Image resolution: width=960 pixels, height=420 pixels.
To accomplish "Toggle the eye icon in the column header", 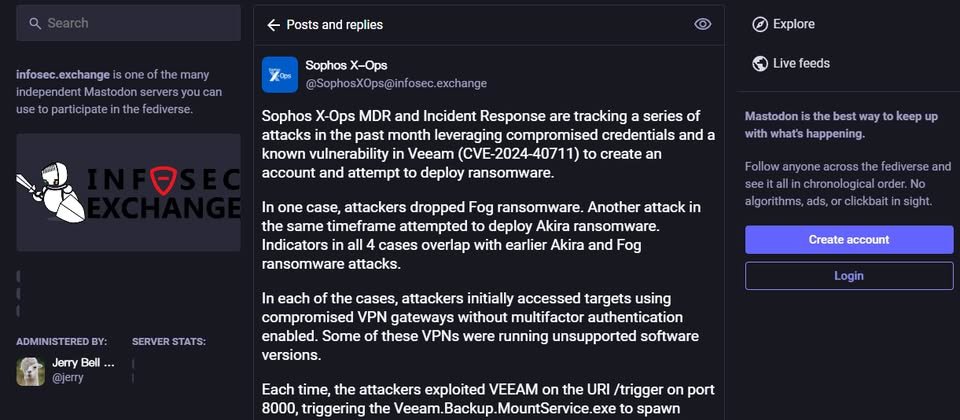I will pyautogui.click(x=702, y=25).
